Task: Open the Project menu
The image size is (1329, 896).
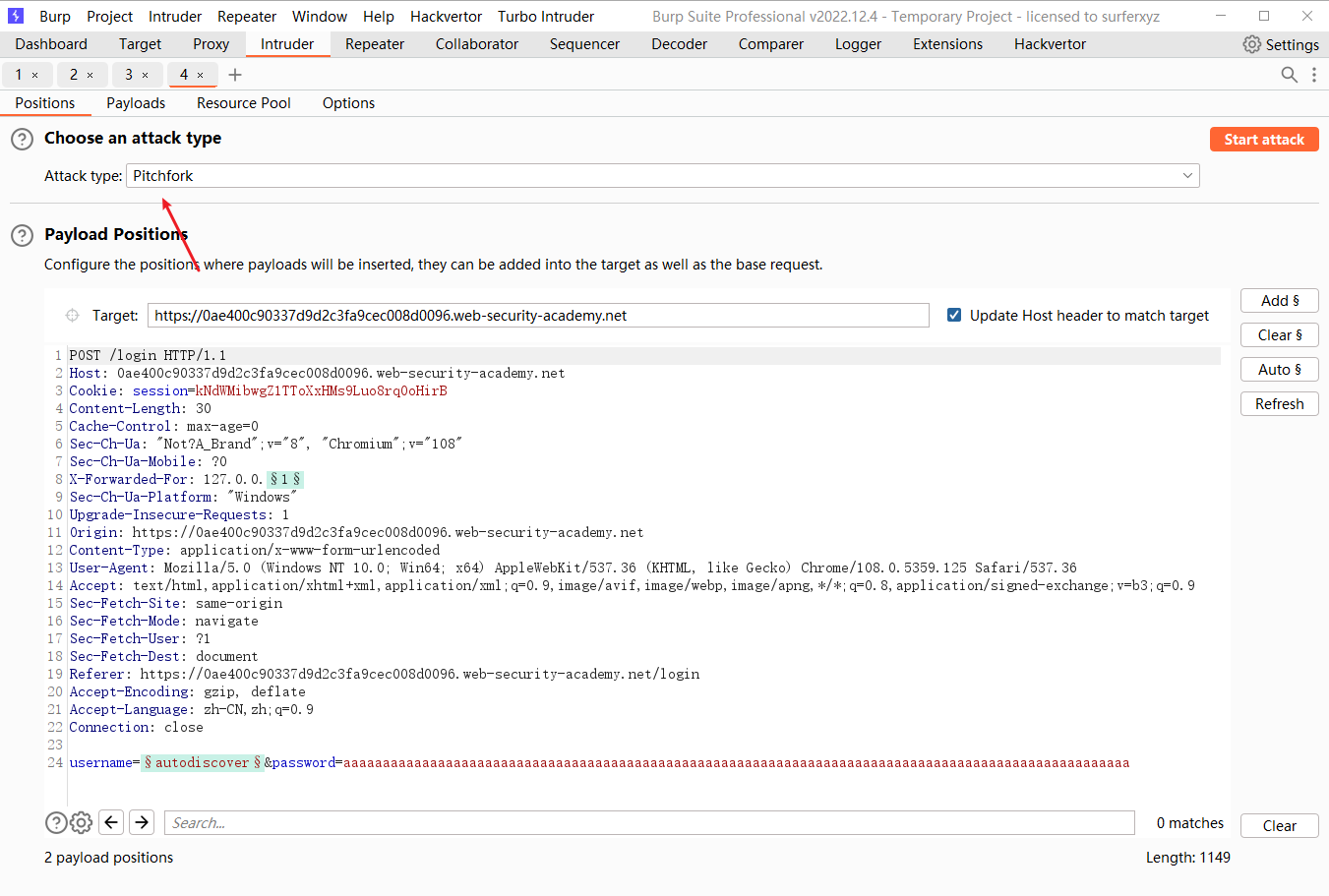Action: (109, 17)
